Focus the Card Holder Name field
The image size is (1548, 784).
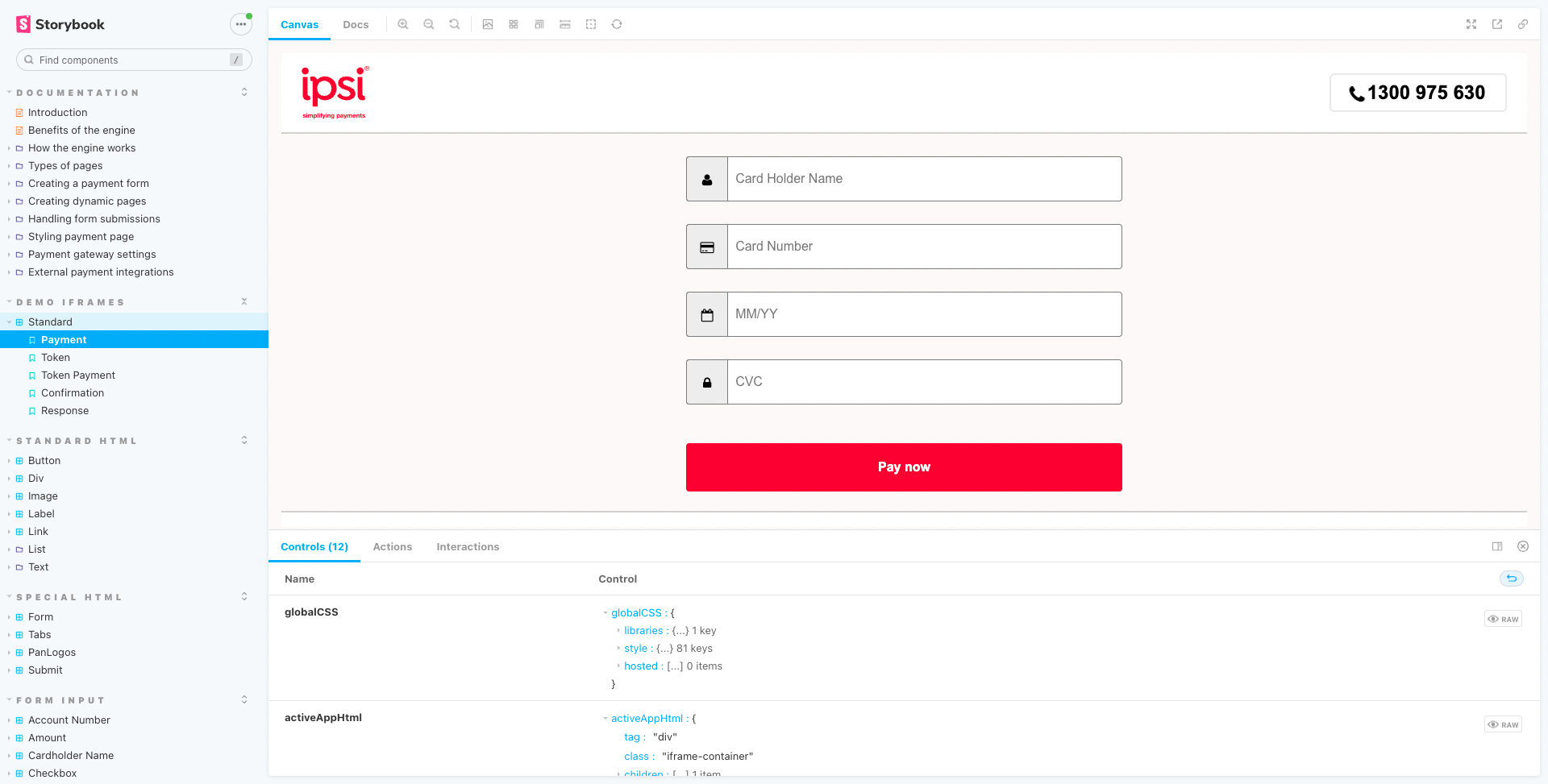[x=924, y=179]
